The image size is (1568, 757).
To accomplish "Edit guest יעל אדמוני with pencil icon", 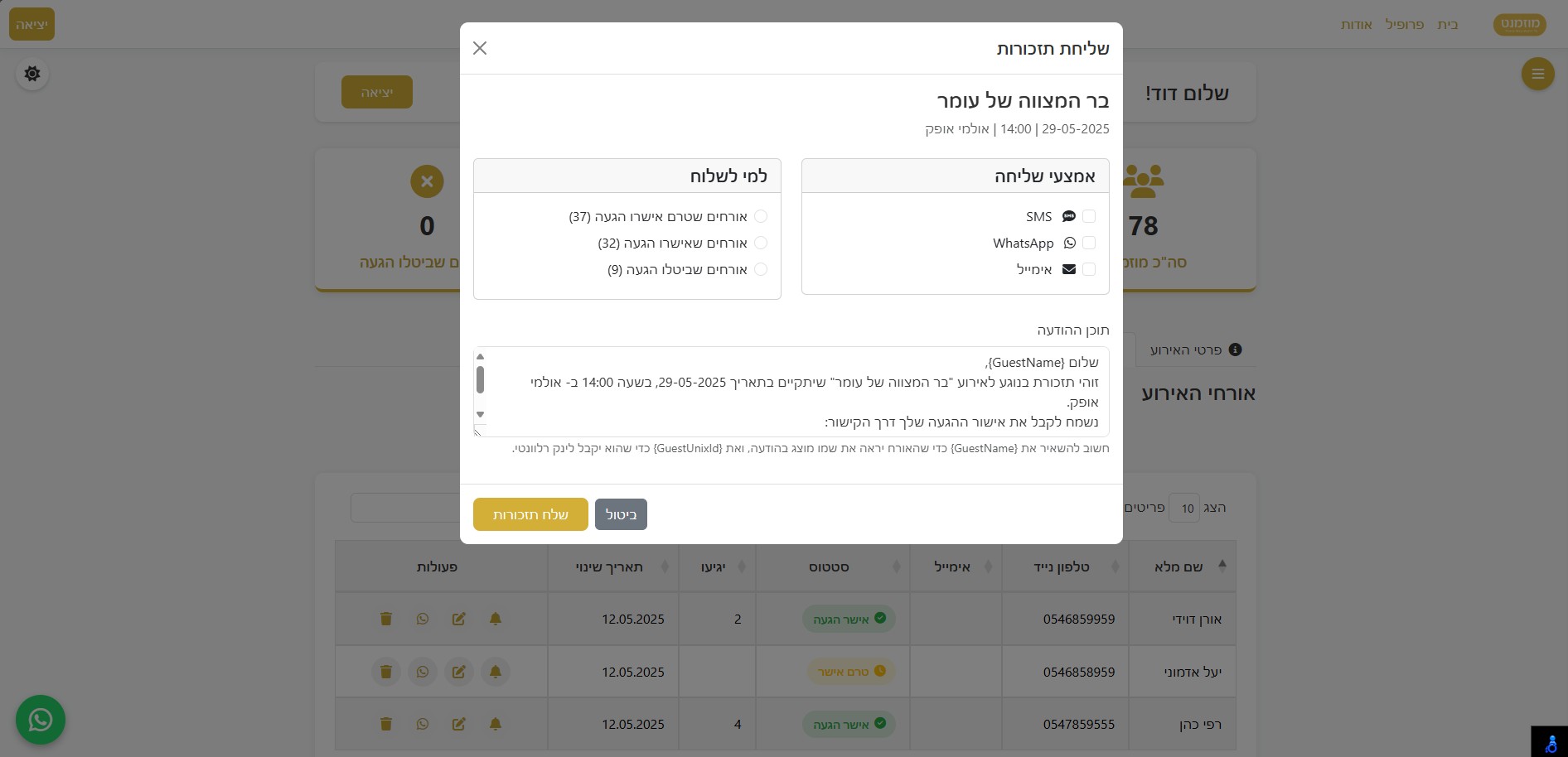I will pos(459,672).
